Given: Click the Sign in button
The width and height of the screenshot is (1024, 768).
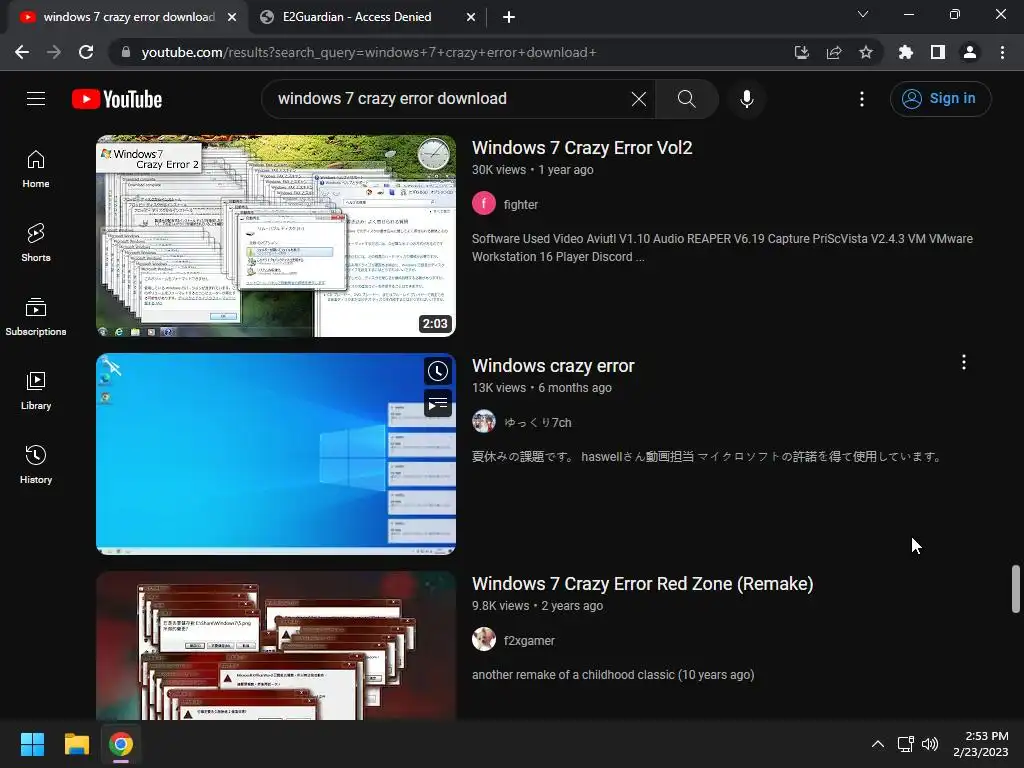Looking at the screenshot, I should click(940, 99).
